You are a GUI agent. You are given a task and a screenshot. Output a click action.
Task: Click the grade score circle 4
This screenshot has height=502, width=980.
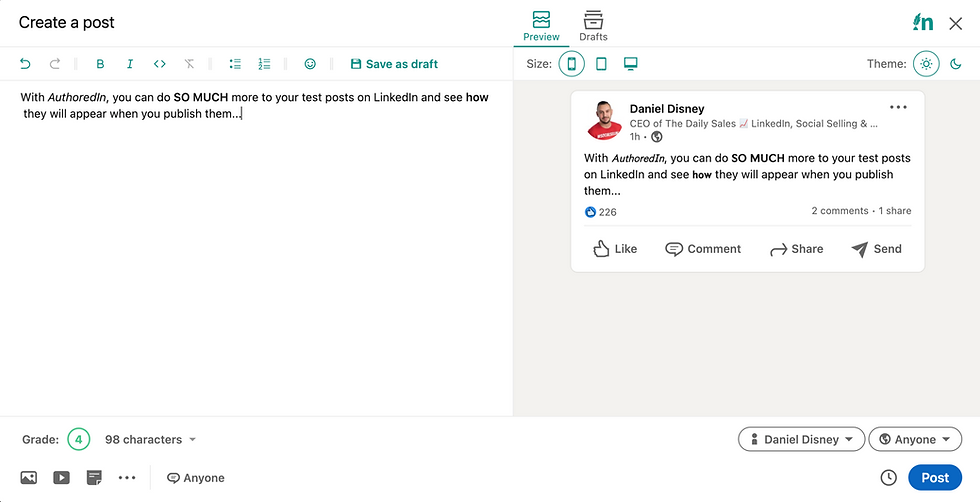pyautogui.click(x=79, y=439)
